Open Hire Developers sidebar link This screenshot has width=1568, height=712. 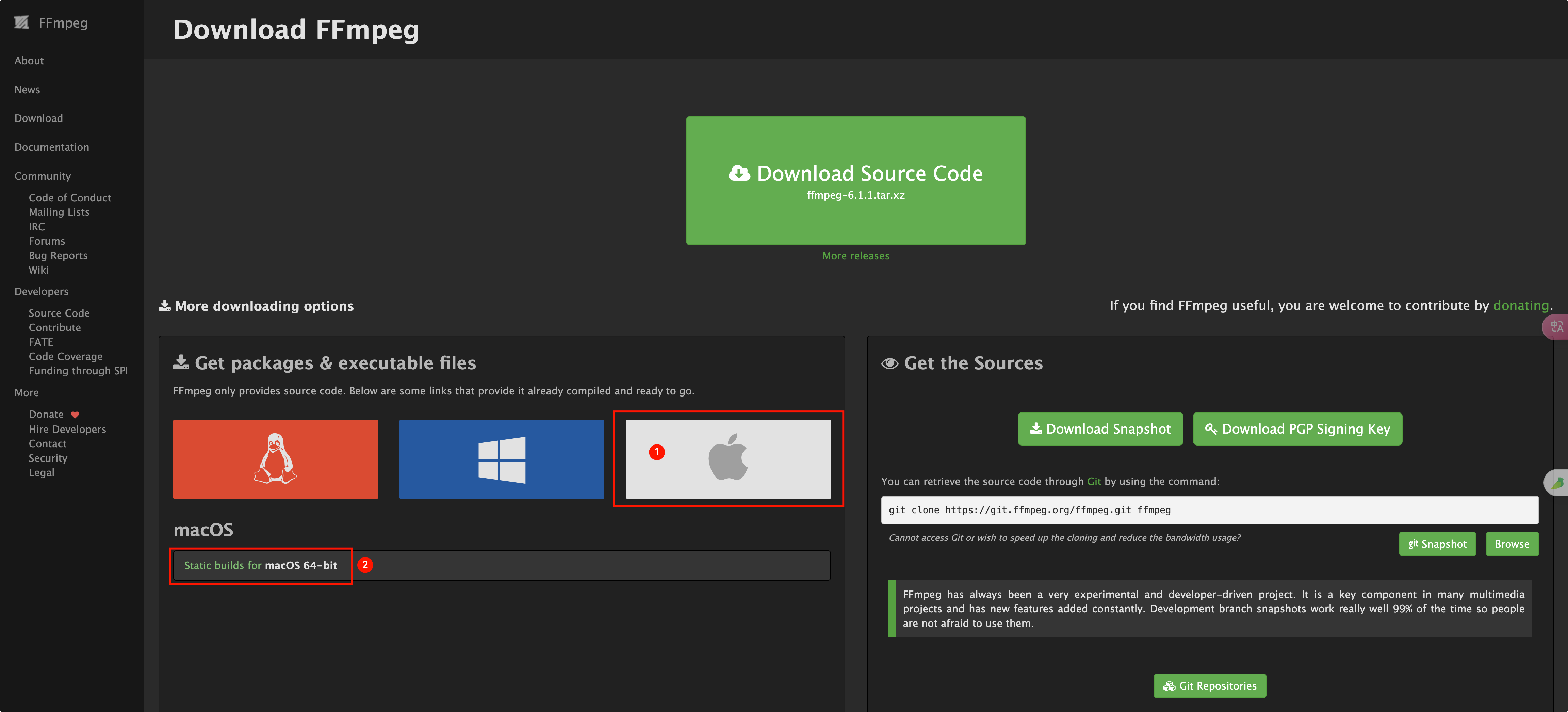click(68, 430)
